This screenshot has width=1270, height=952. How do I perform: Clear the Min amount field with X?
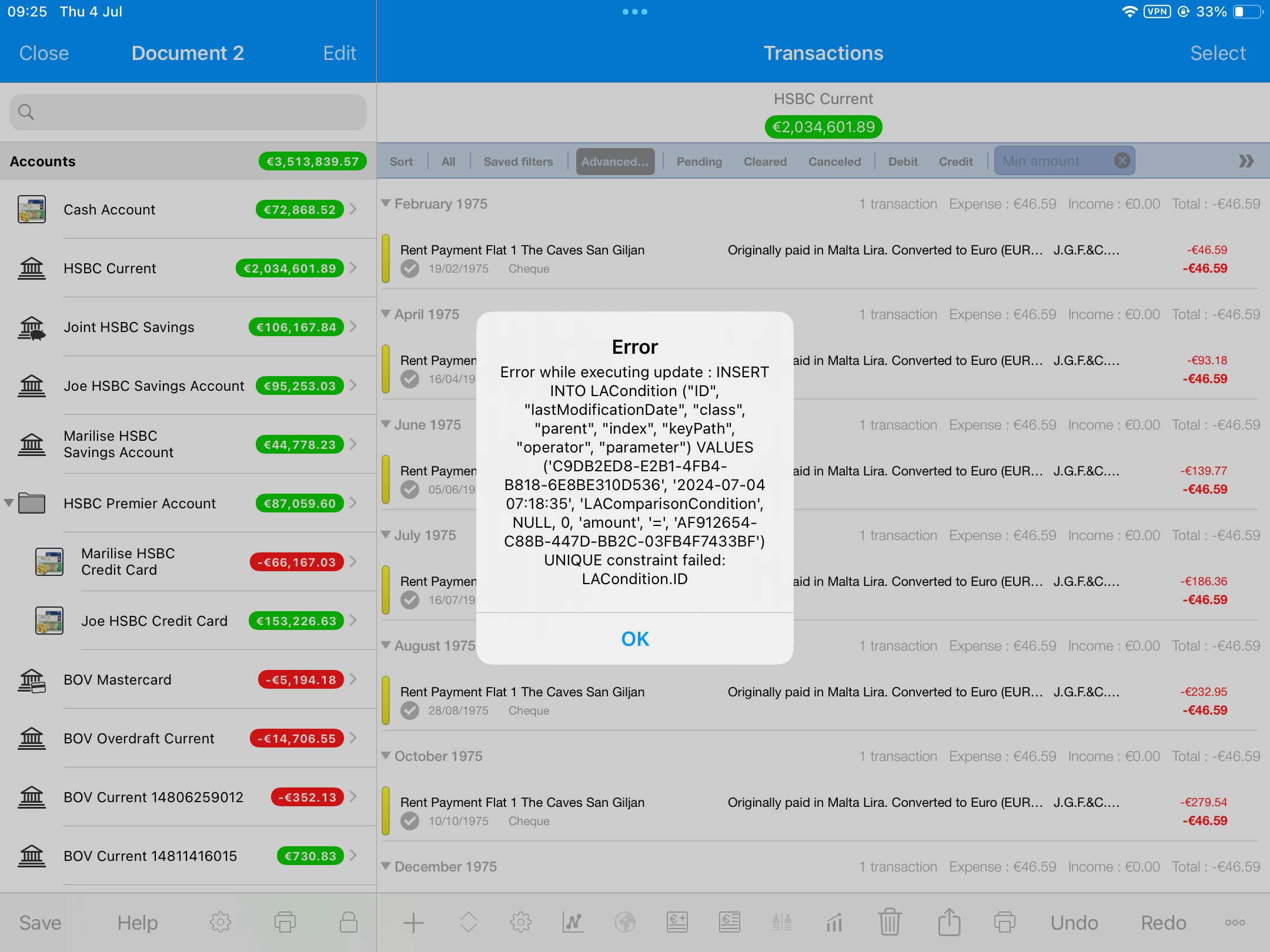coord(1122,160)
